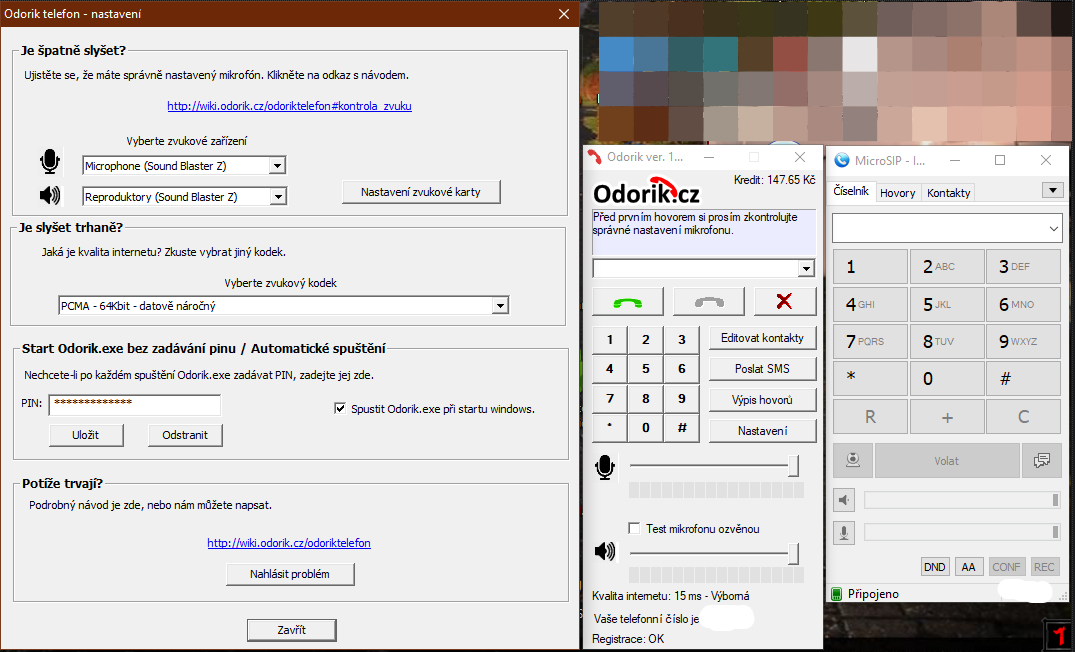Click MicroSIP microphone volume slider

point(962,532)
